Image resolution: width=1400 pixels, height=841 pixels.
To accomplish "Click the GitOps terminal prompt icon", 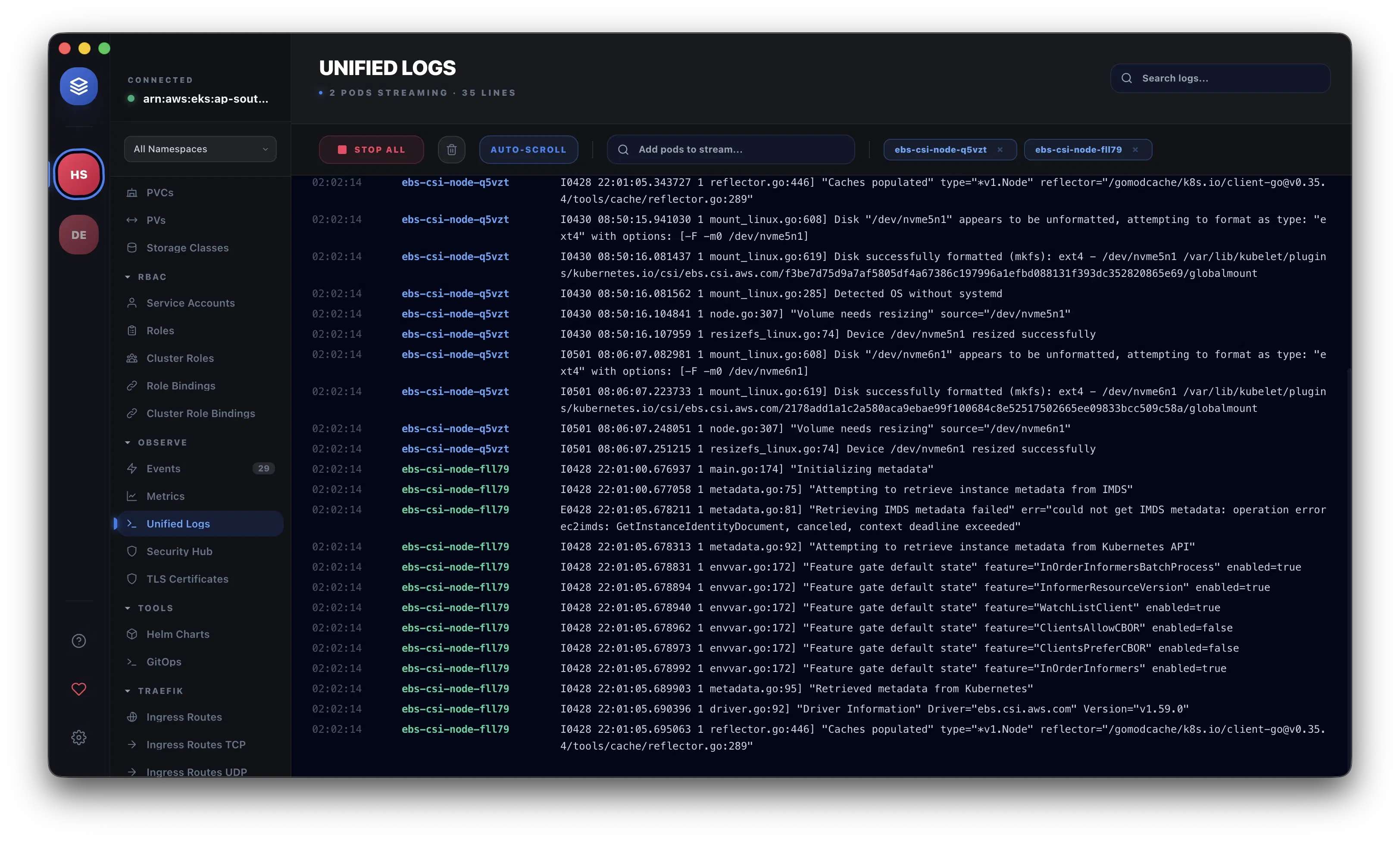I will (x=132, y=661).
